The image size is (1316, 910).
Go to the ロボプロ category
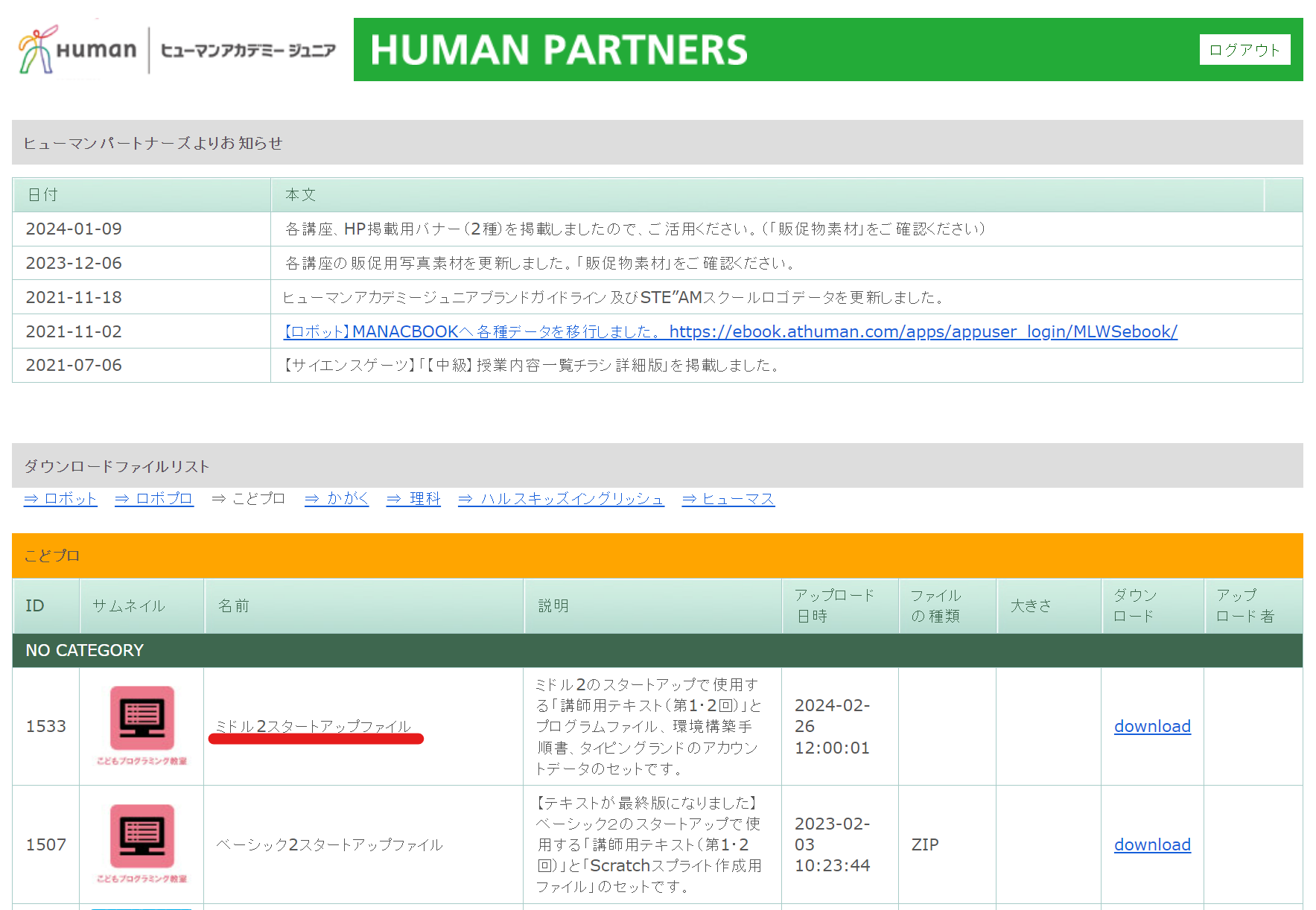point(154,498)
